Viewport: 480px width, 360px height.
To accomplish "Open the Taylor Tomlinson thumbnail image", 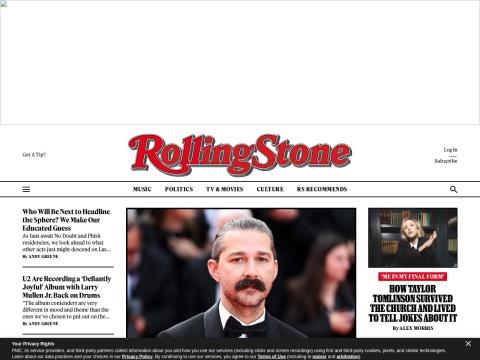I will 413,238.
